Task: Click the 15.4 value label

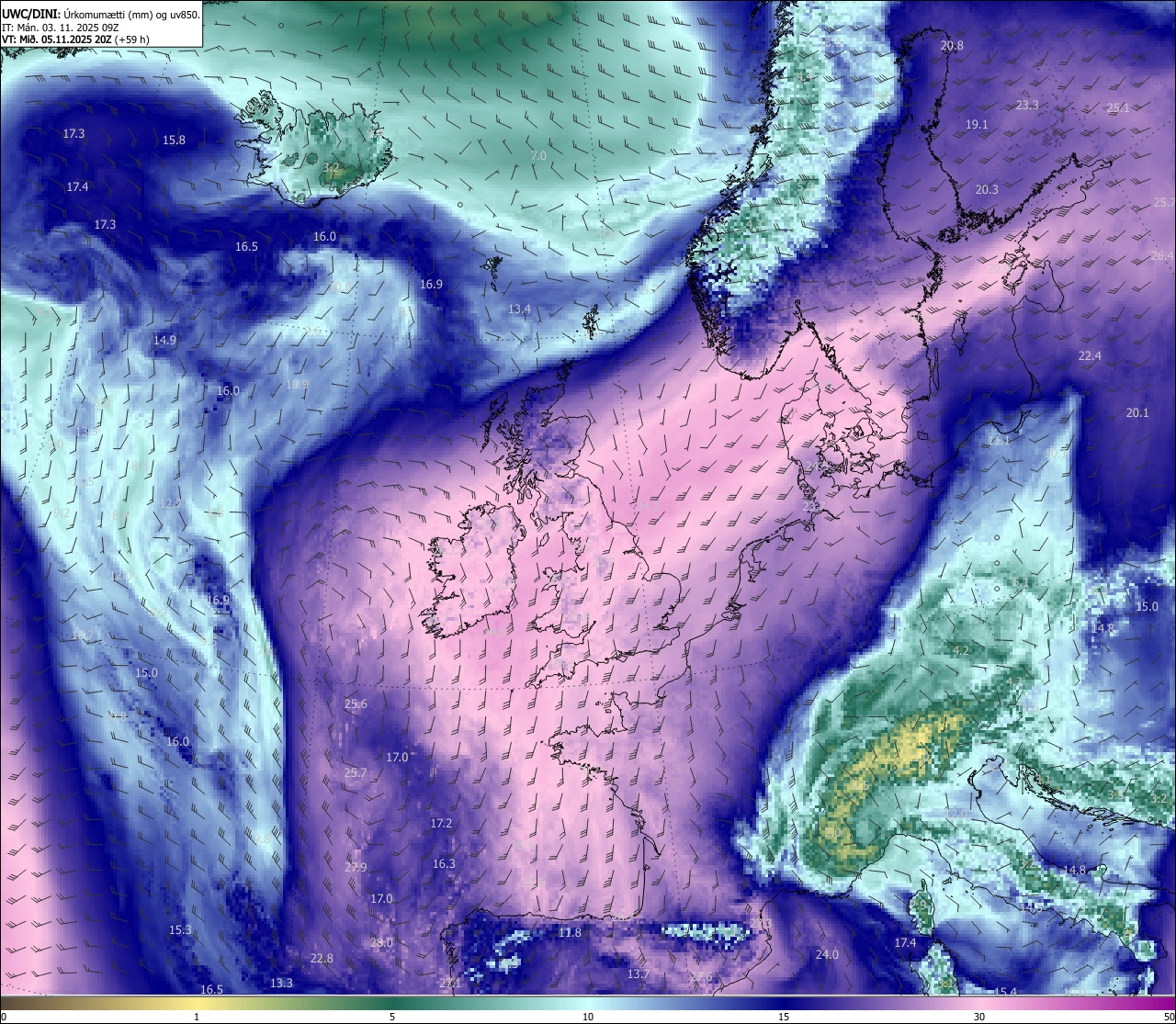Action: [x=1006, y=992]
